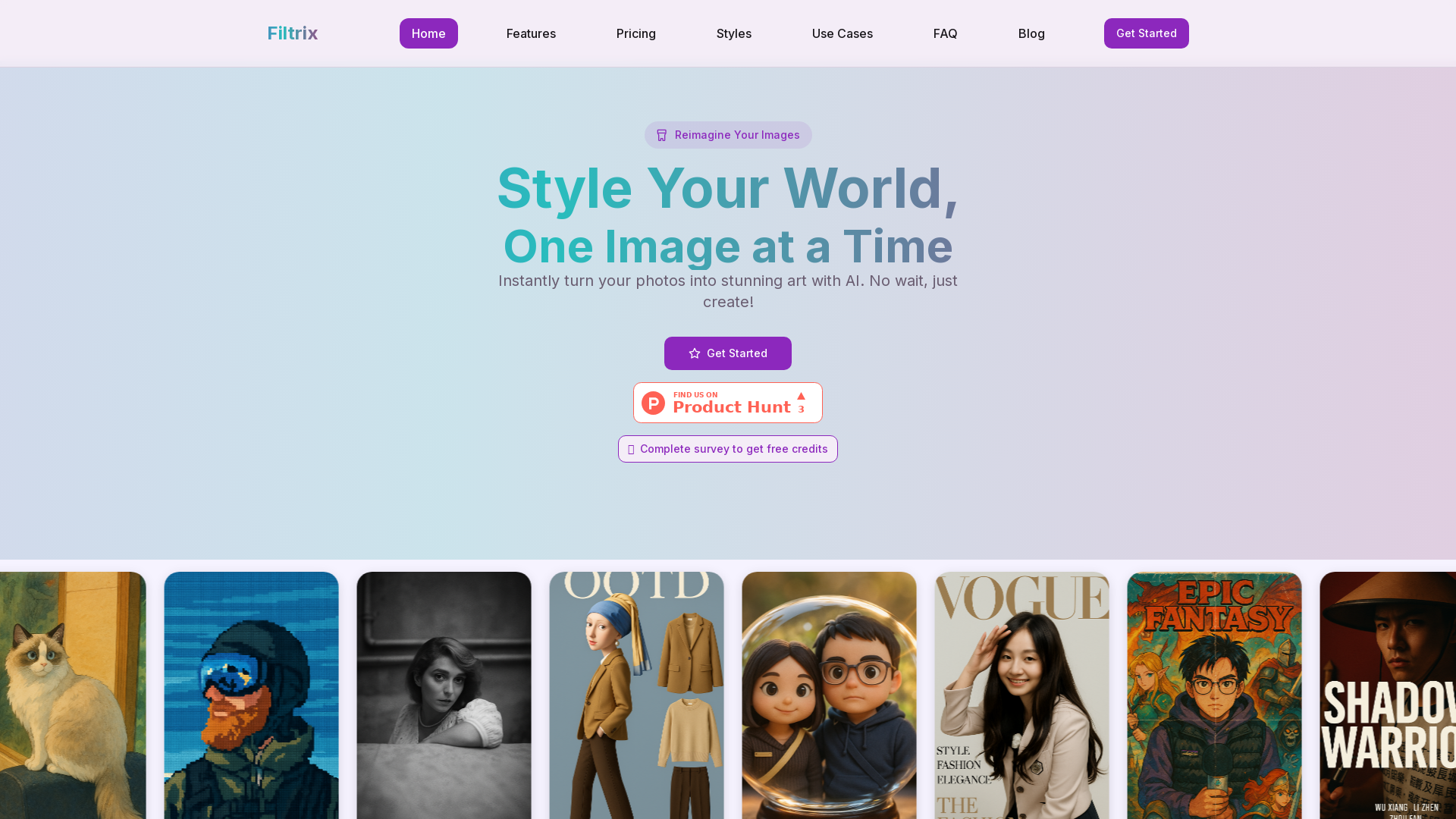Open the Pricing page
This screenshot has height=819, width=1456.
[x=636, y=33]
